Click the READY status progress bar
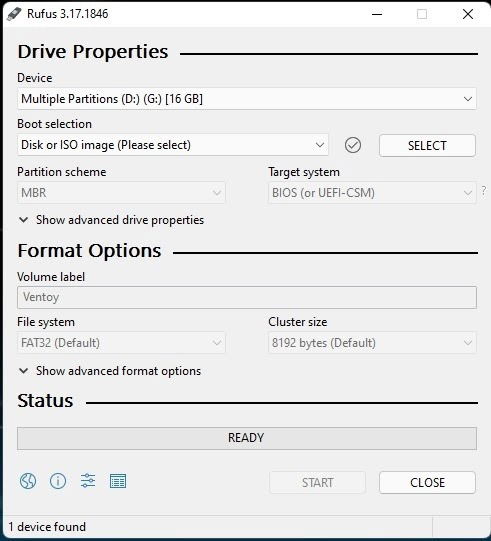 247,438
